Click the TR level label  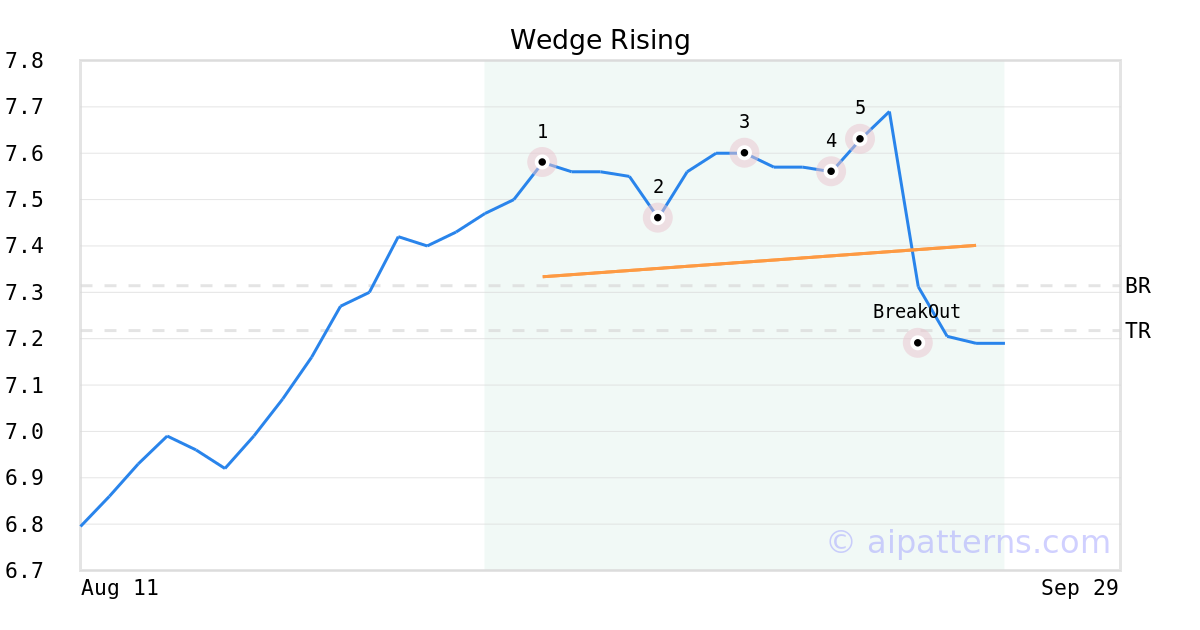1138,331
